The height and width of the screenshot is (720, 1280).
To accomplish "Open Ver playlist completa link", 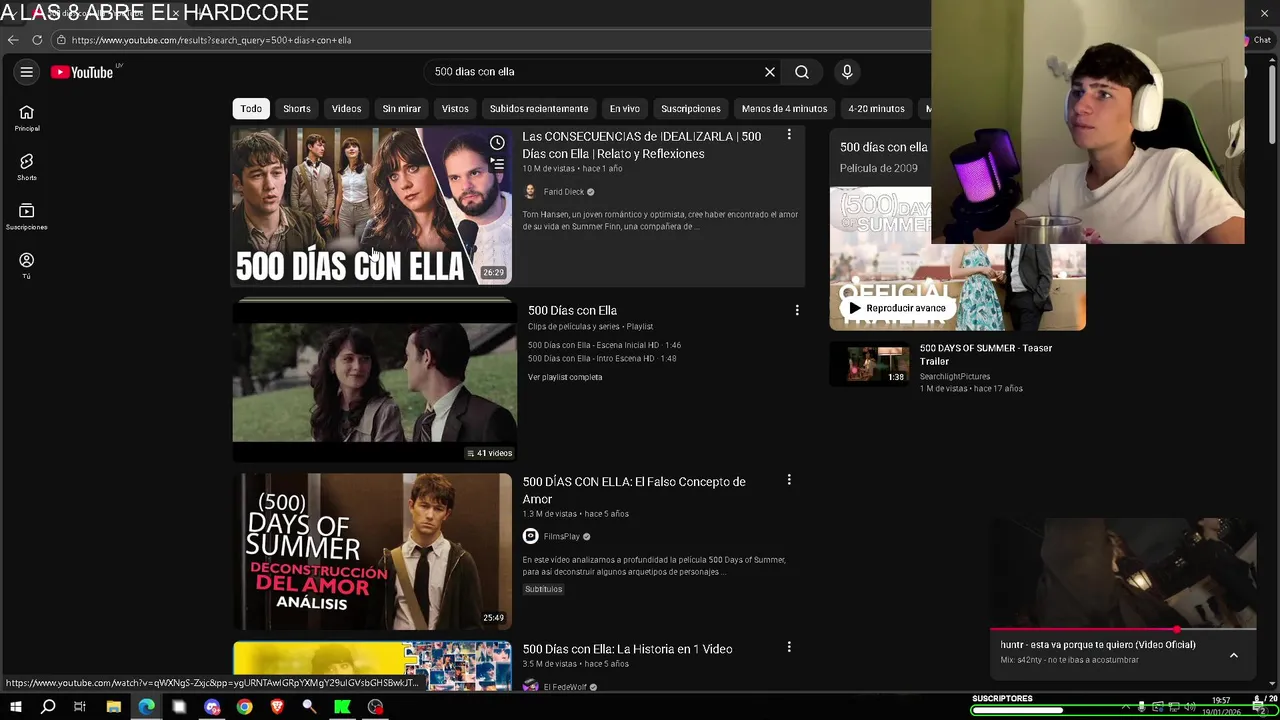I will (565, 377).
